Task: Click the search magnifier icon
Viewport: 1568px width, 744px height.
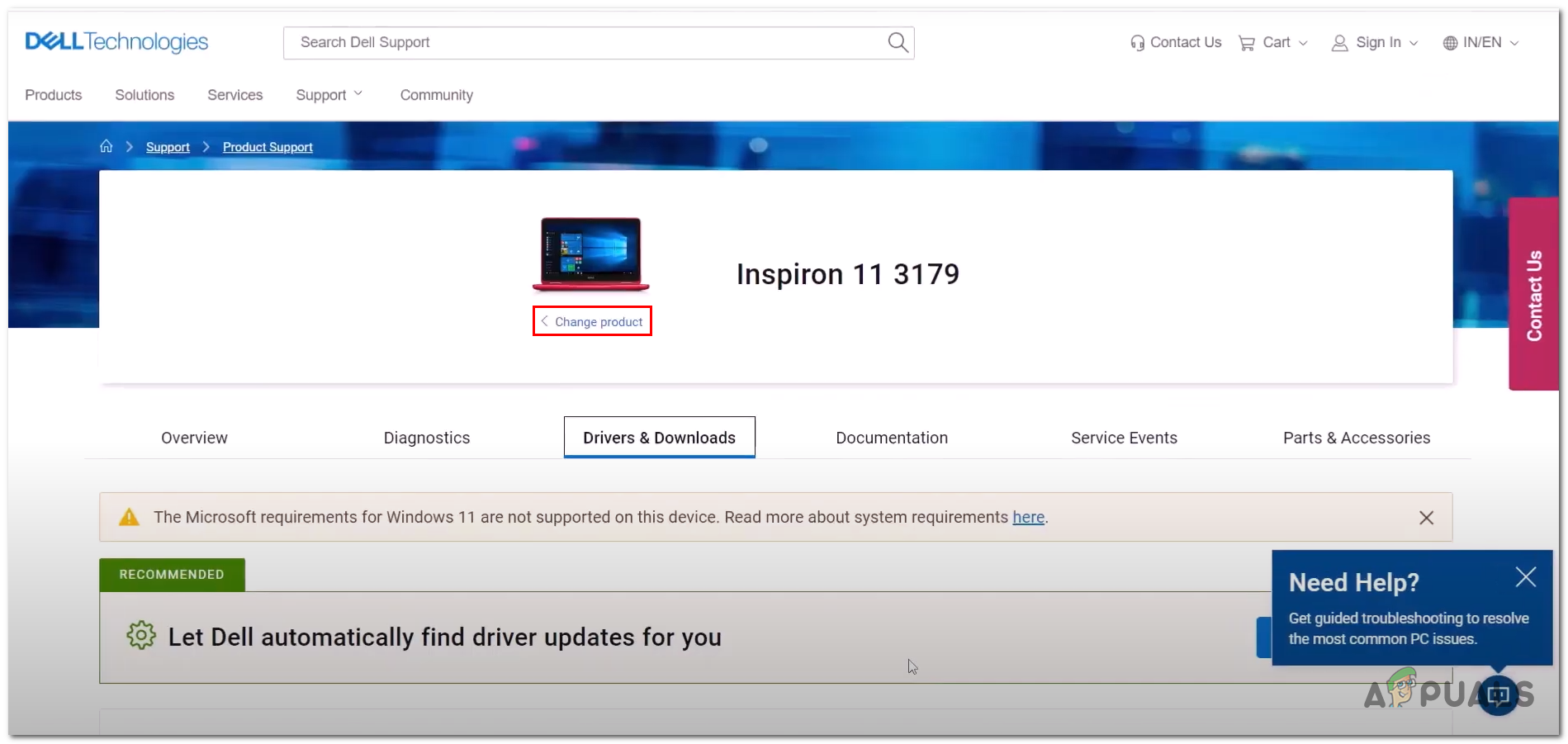Action: 898,42
